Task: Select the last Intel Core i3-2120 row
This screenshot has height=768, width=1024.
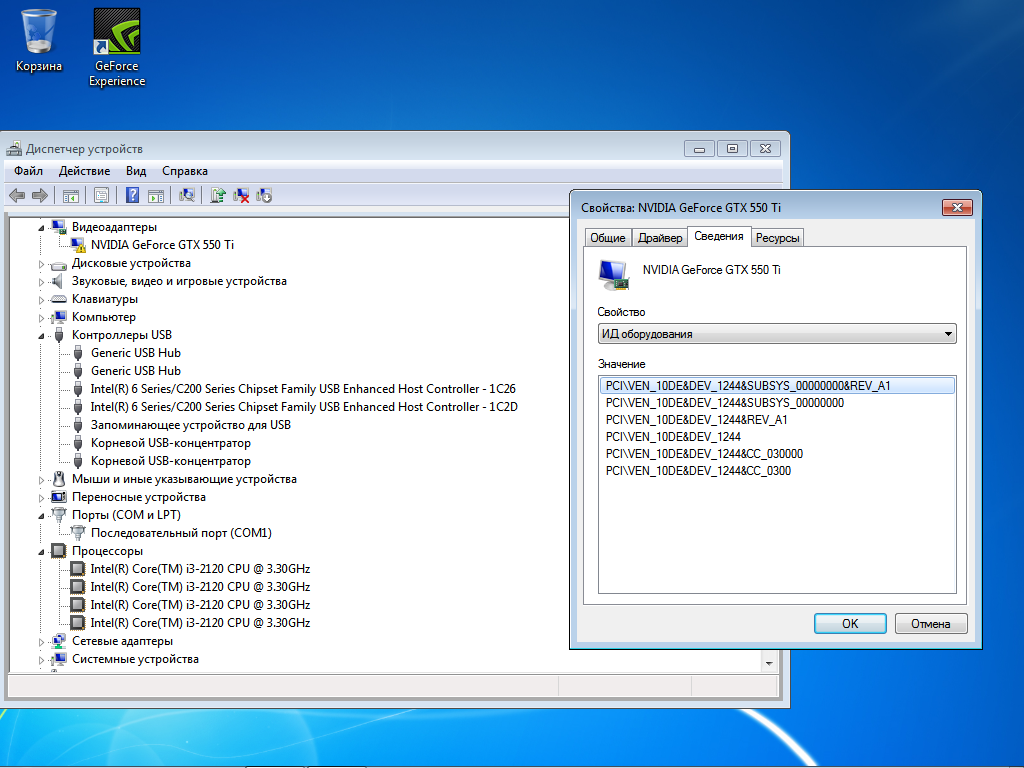Action: [x=200, y=623]
